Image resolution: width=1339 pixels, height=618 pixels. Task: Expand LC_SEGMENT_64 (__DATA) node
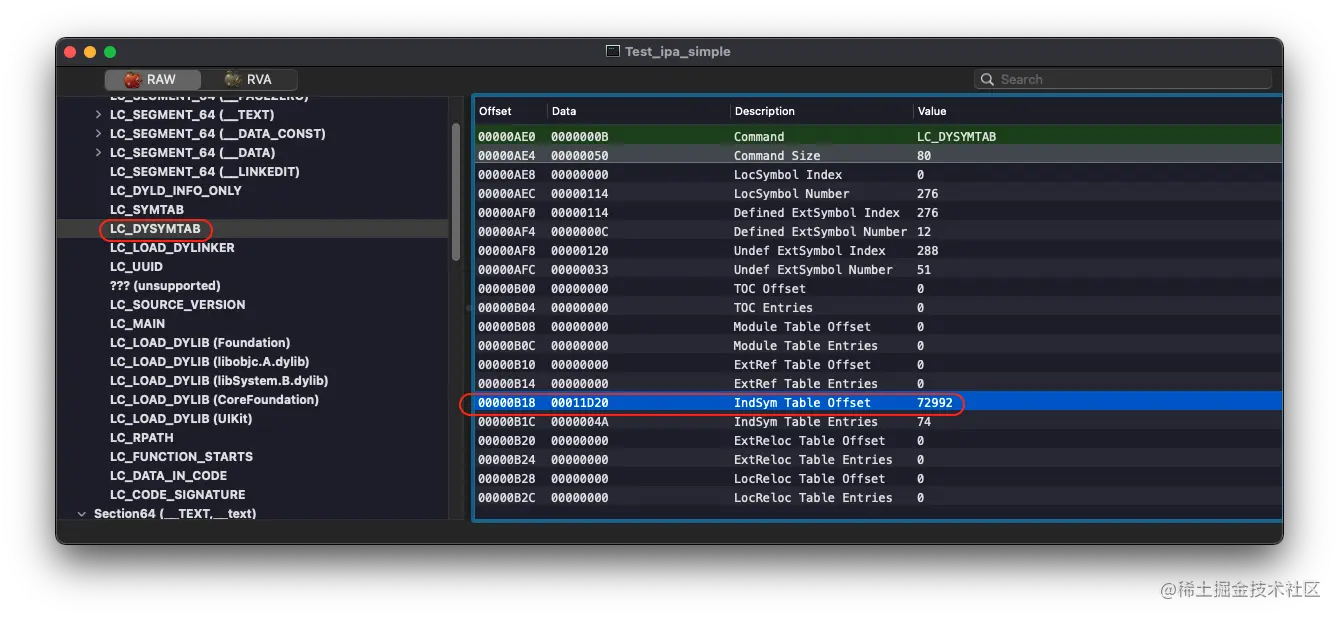coord(98,153)
